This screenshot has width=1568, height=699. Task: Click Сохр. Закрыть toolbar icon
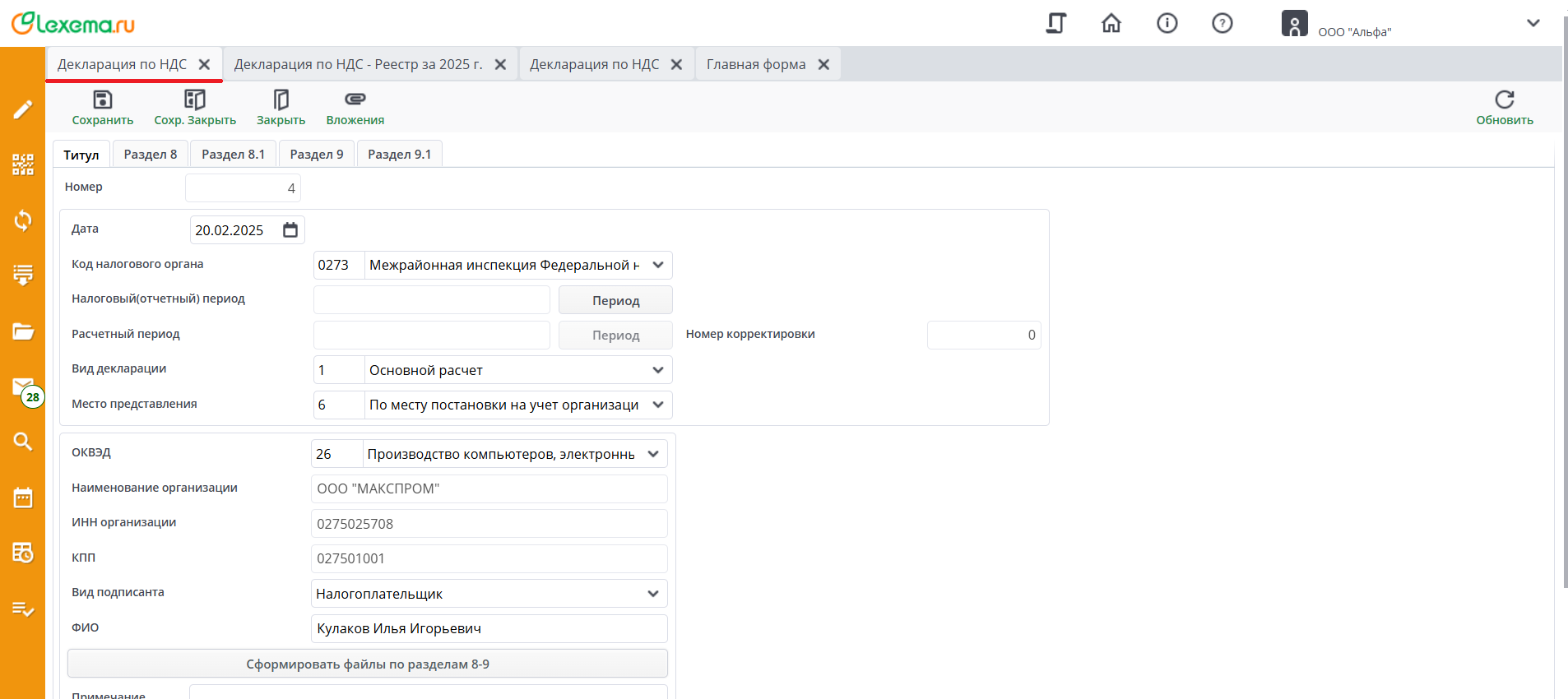pos(194,100)
